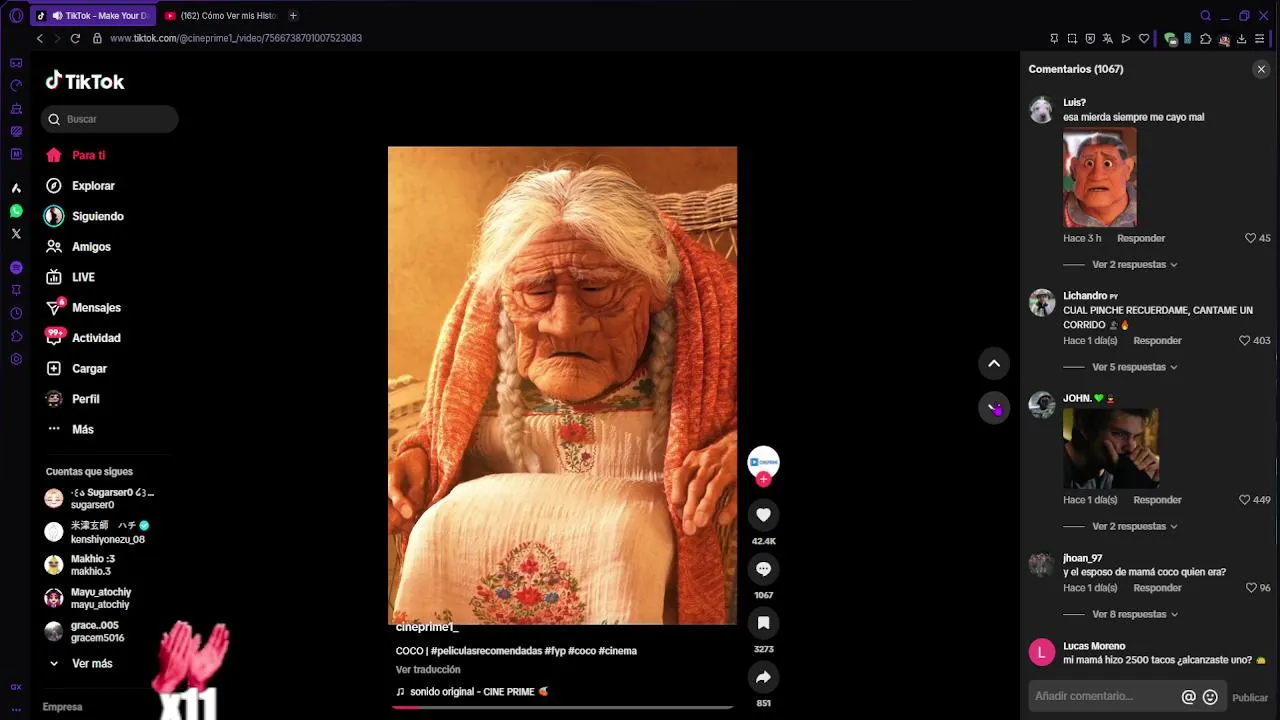Expand 5 replies under Lichandro's comment
The height and width of the screenshot is (720, 1280).
point(1134,367)
